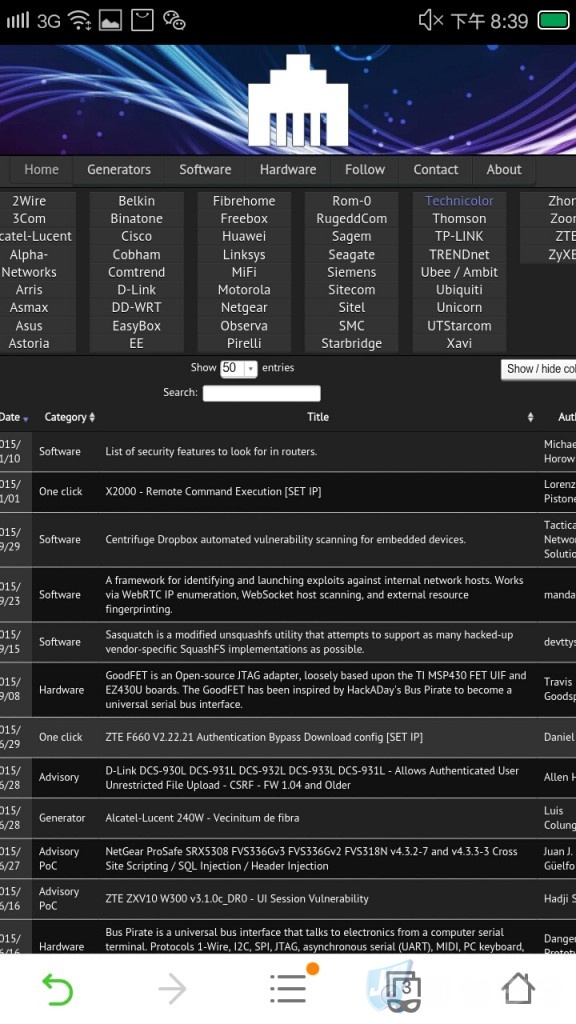The height and width of the screenshot is (1024, 576).
Task: Select the Motorola vendor link
Action: point(244,290)
